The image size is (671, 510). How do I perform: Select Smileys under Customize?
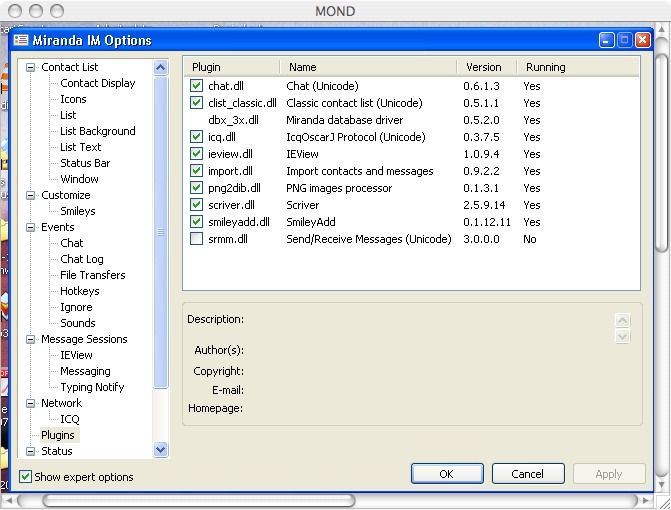point(77,211)
